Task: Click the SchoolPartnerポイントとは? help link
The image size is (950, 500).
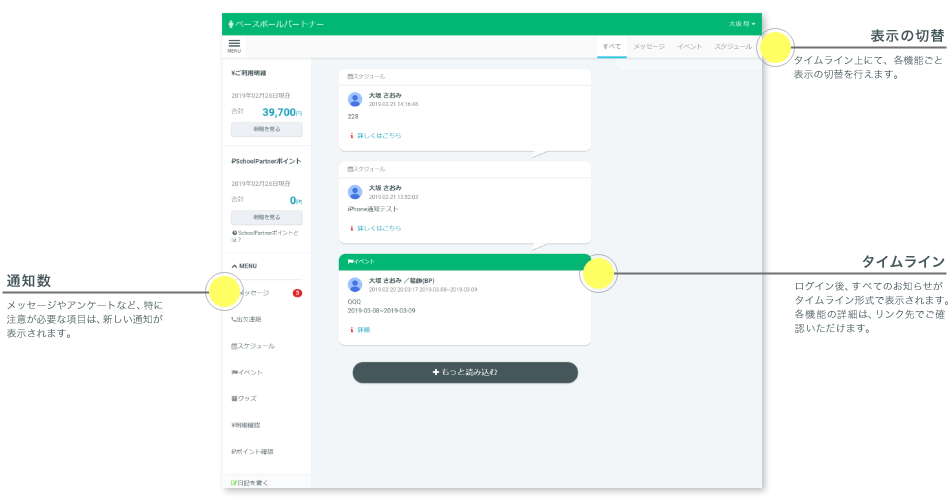Action: point(265,235)
